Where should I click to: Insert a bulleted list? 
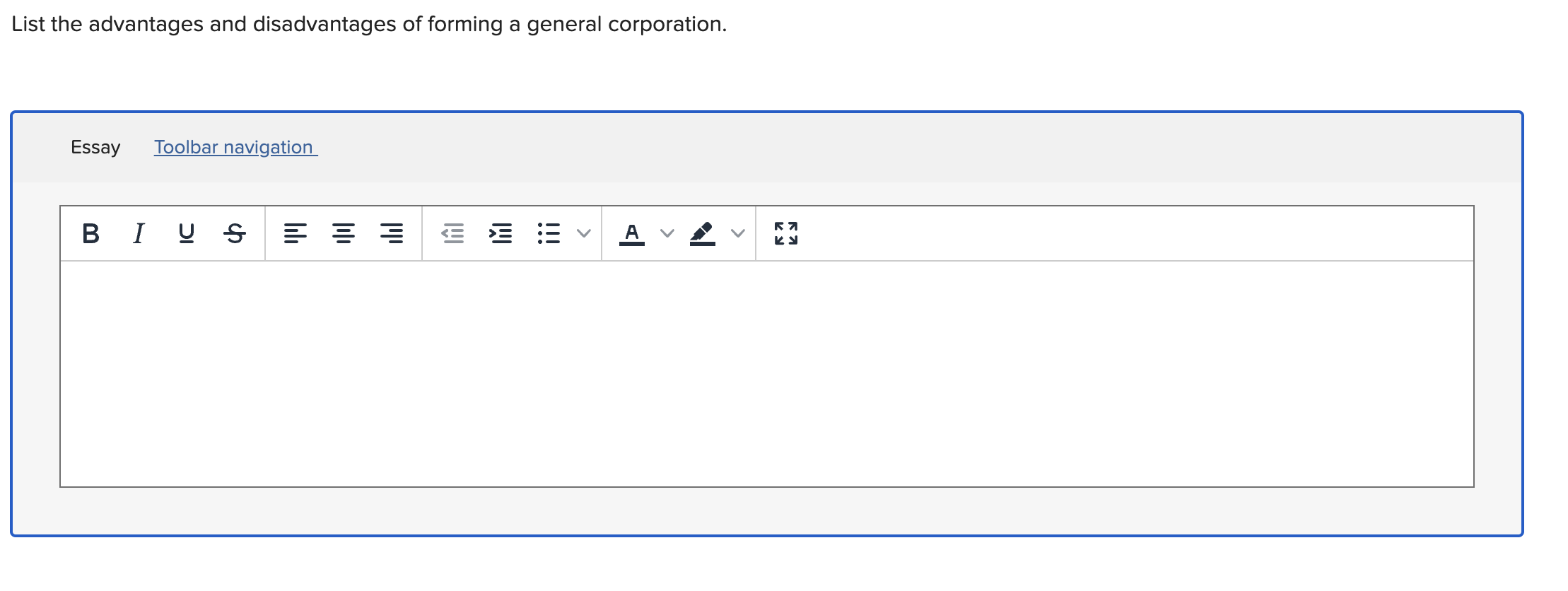pos(549,233)
